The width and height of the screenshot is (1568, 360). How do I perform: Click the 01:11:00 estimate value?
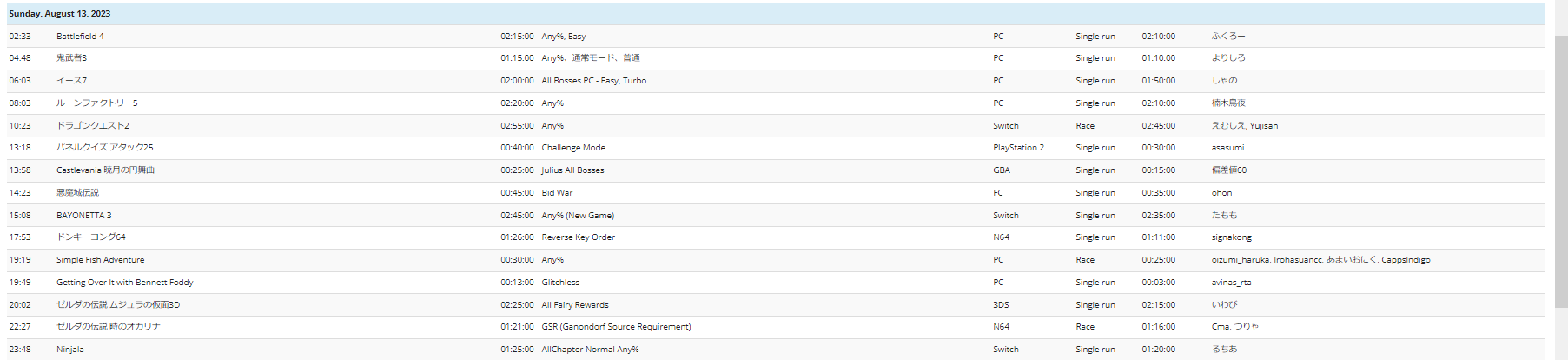pyautogui.click(x=1159, y=237)
